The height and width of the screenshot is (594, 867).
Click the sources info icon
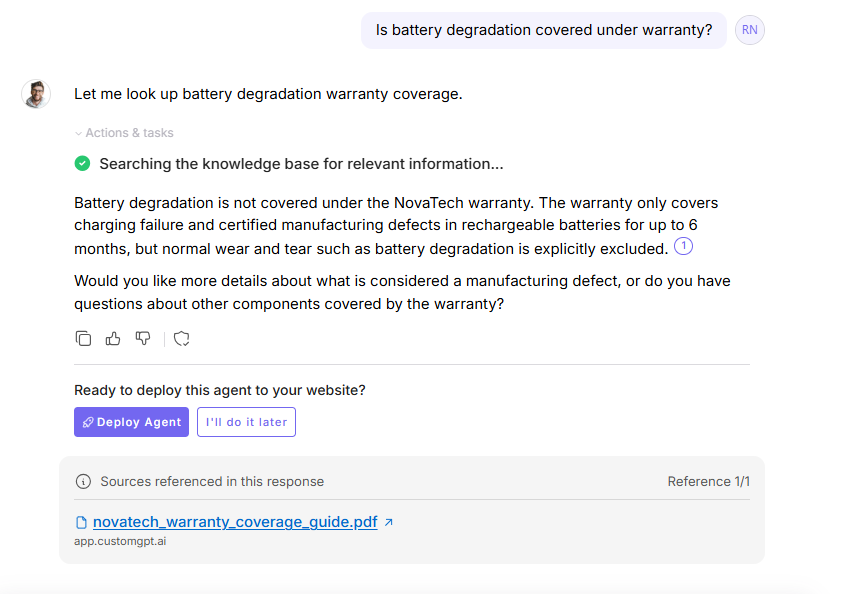coord(83,482)
